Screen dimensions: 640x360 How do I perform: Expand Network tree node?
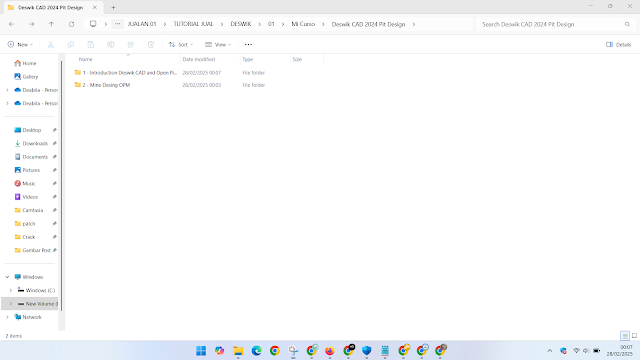point(7,317)
